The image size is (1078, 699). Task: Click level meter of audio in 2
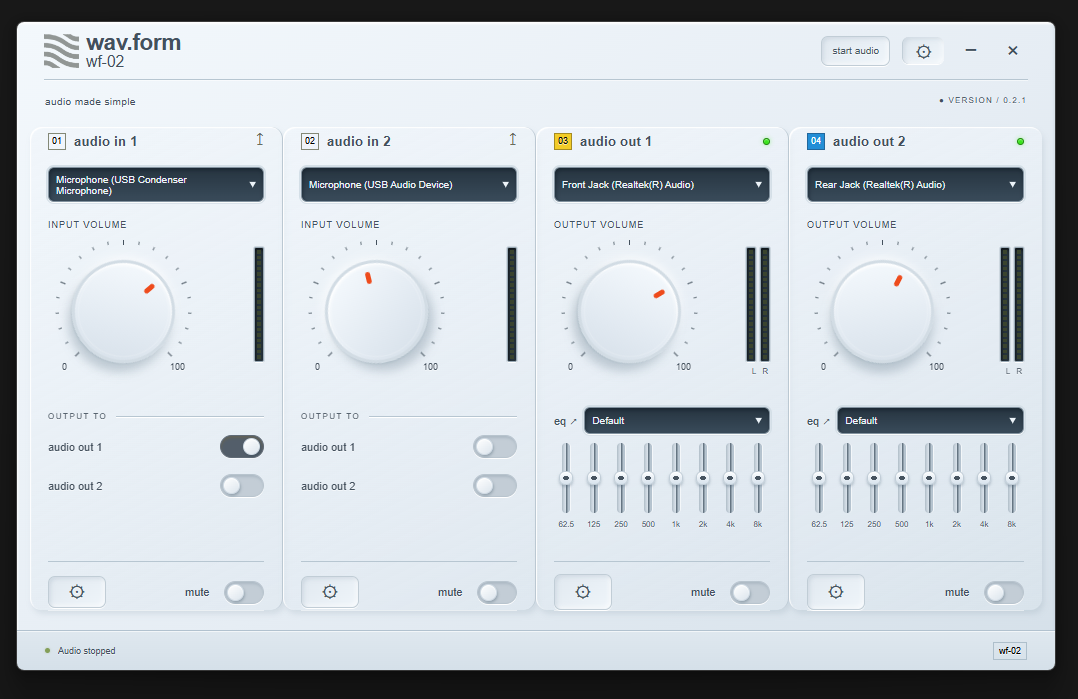(512, 304)
